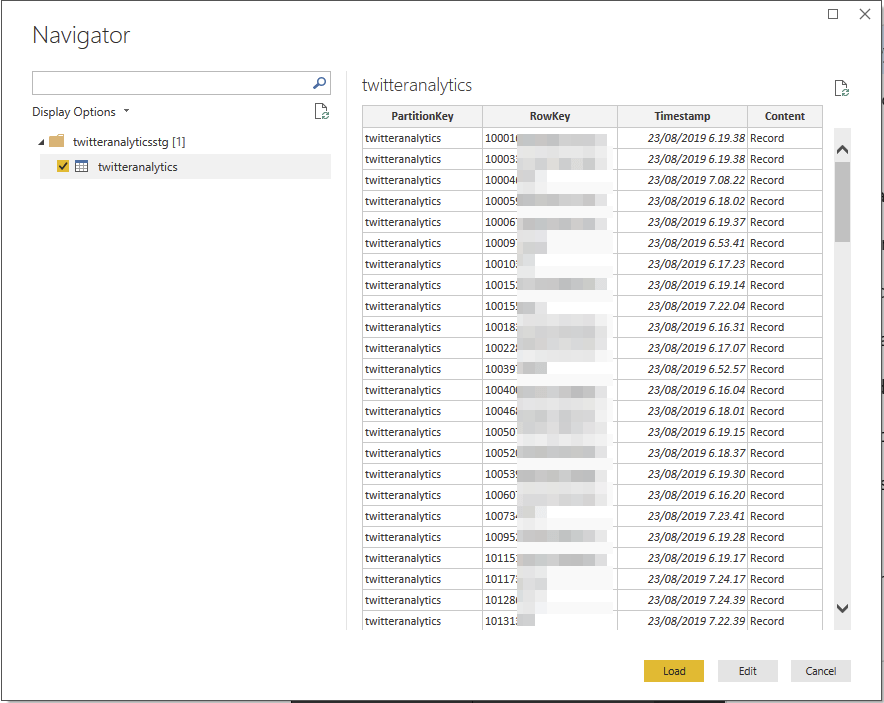Viewport: 884px width, 703px height.
Task: Refresh the navigator tree list
Action: 321,111
